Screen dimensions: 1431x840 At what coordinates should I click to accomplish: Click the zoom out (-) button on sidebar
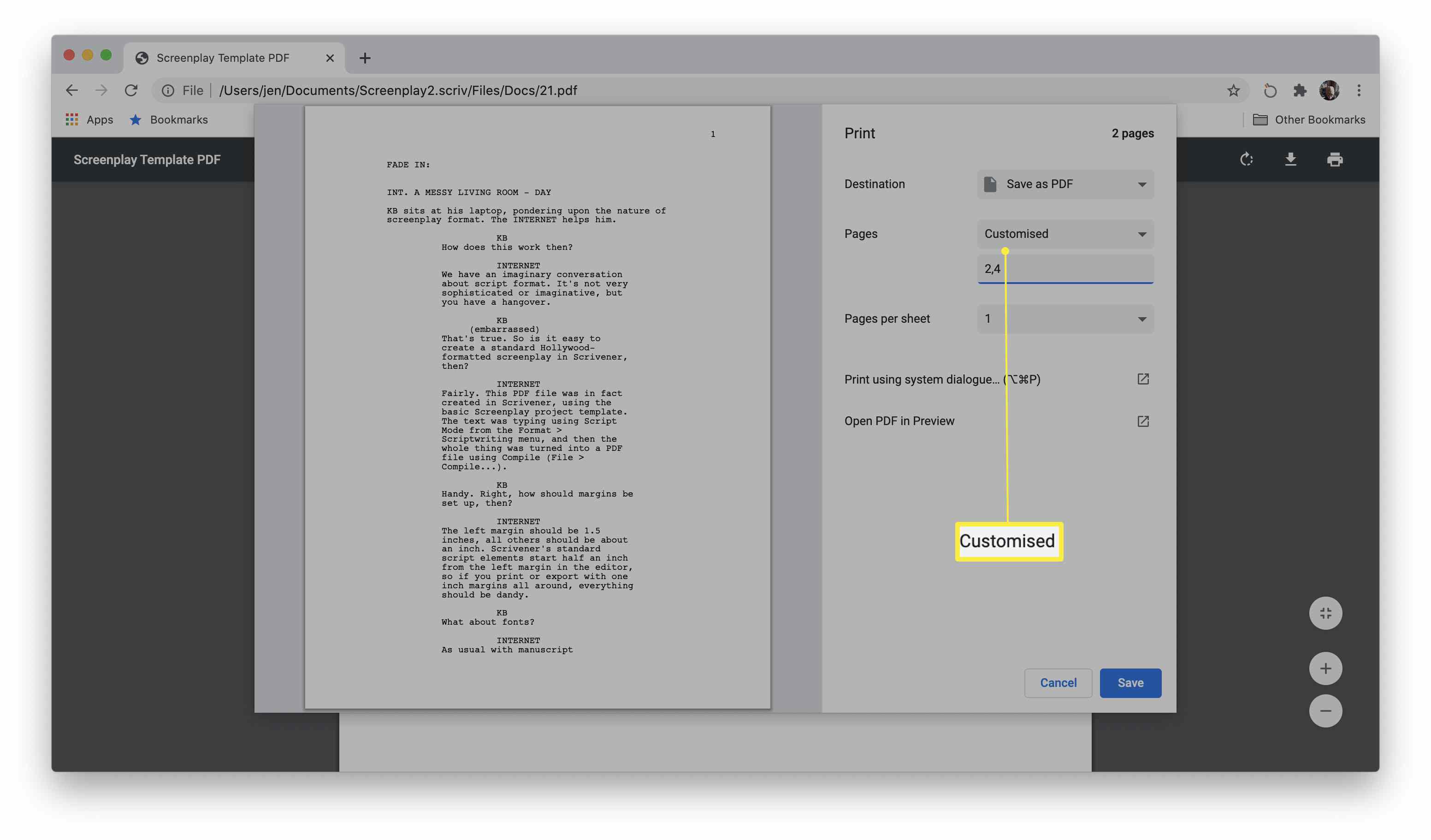[1325, 712]
